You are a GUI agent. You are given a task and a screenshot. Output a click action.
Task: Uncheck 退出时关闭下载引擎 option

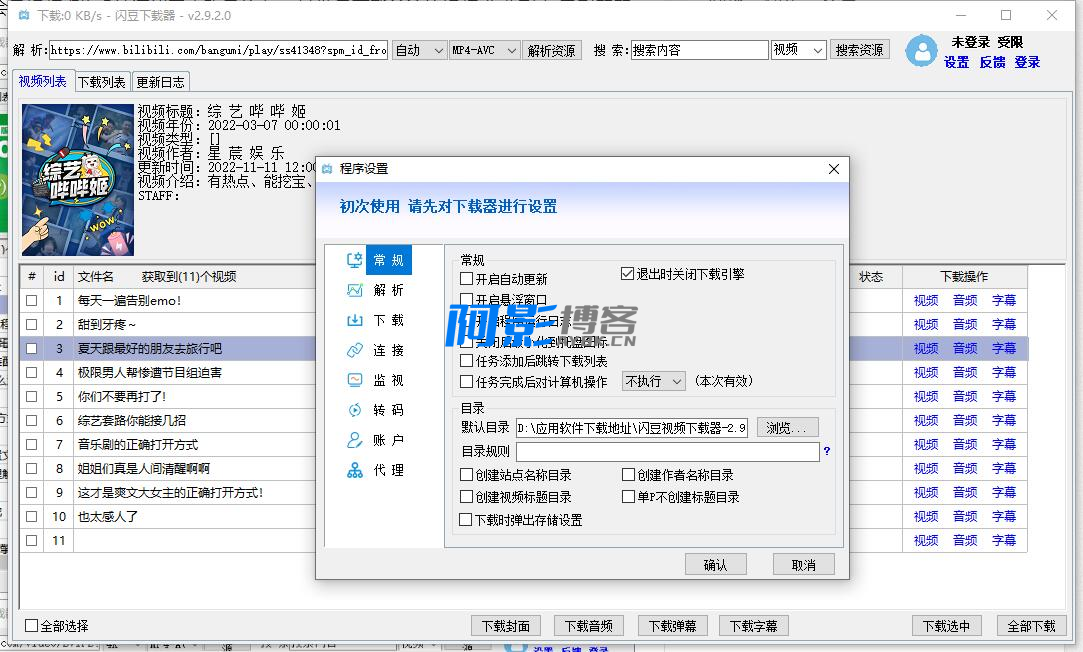(x=628, y=274)
